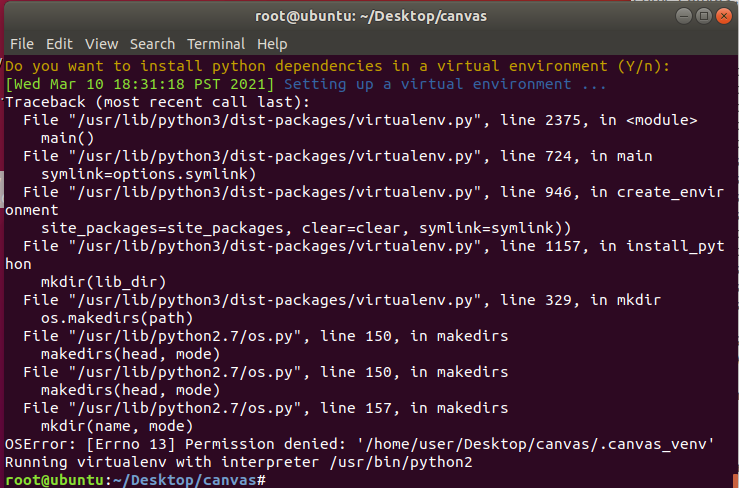Click the virtual environment (Y/n) prompt line
The height and width of the screenshot is (488, 739).
pos(336,66)
